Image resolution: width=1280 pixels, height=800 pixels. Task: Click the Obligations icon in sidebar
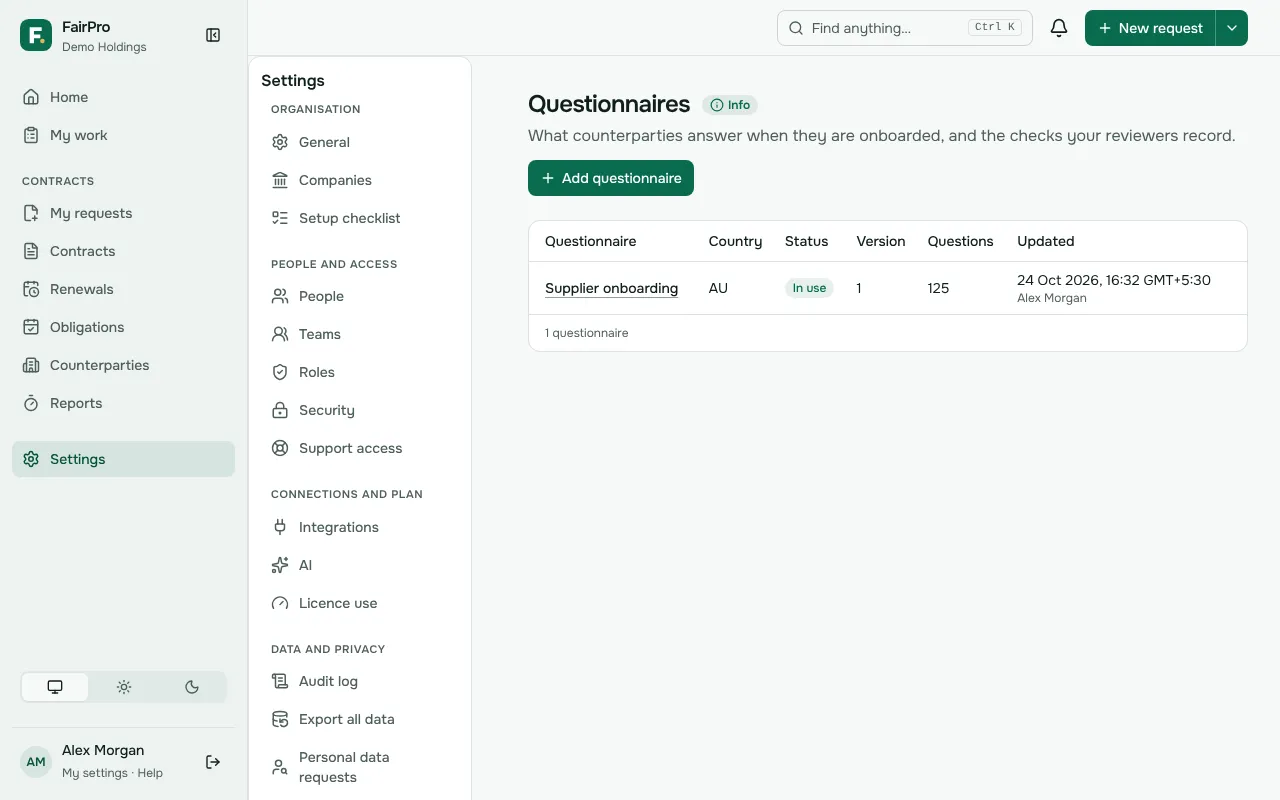point(31,327)
